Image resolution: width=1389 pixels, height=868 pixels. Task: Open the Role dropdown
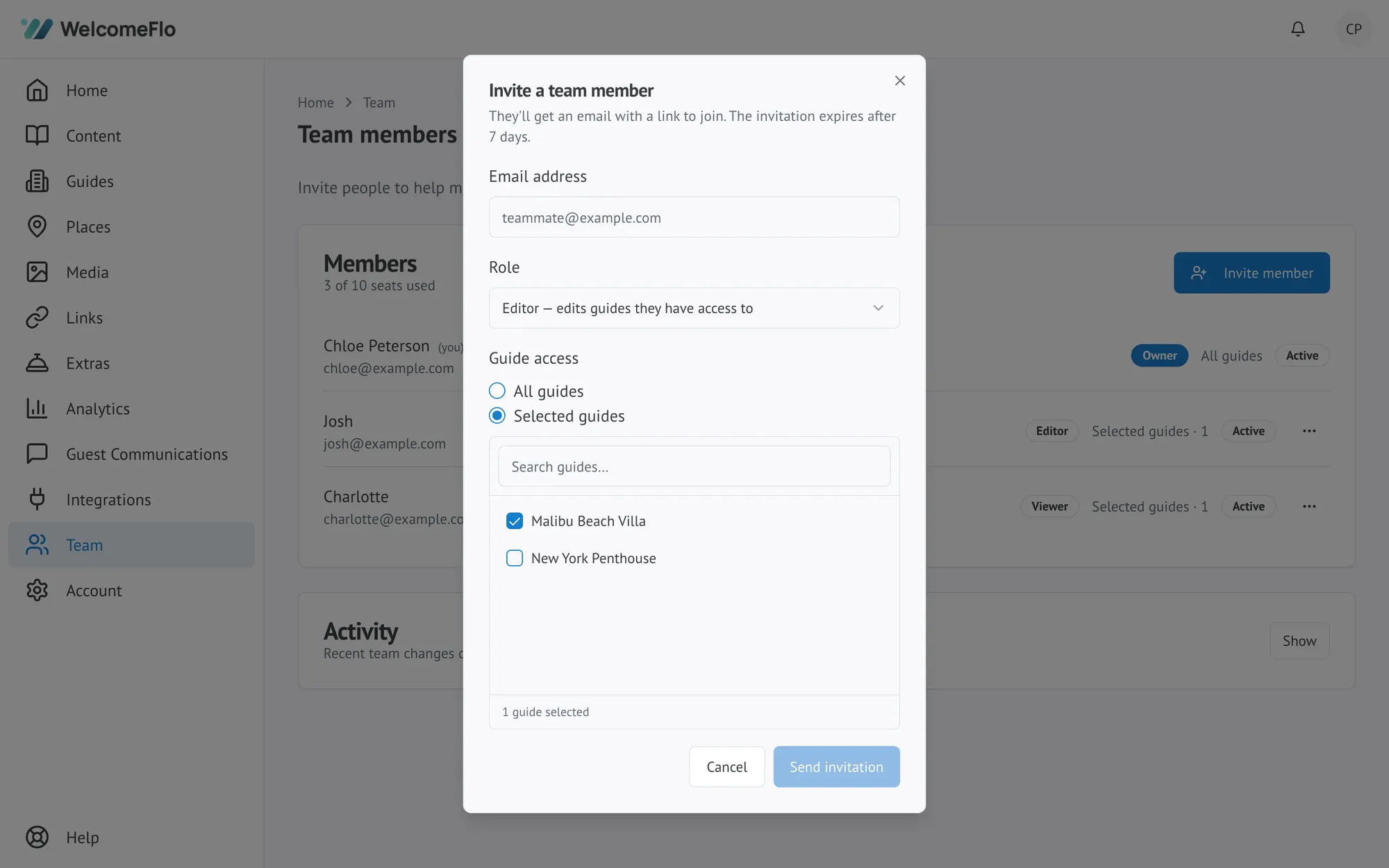[x=694, y=308]
